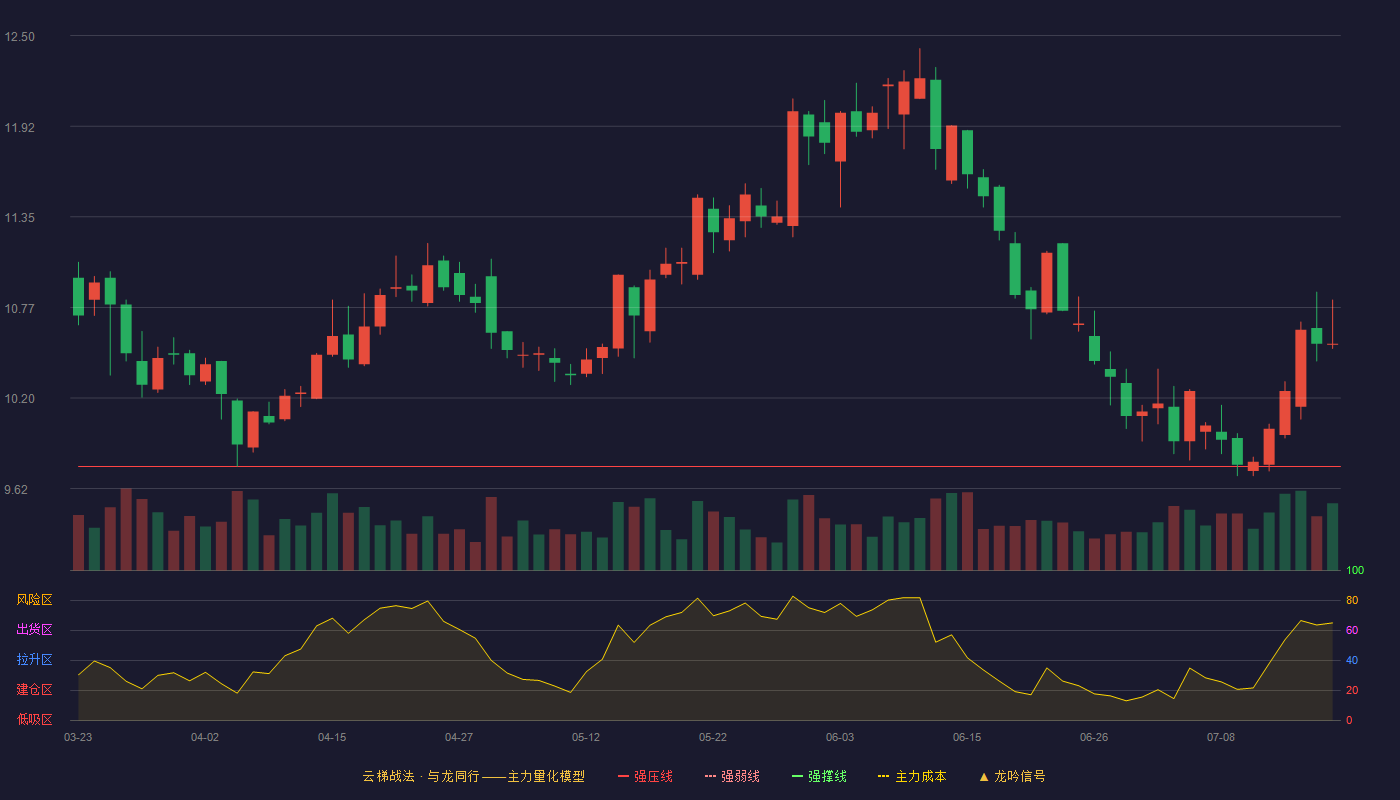Click the 风险区 zone label
This screenshot has height=800, width=1400.
(x=35, y=600)
